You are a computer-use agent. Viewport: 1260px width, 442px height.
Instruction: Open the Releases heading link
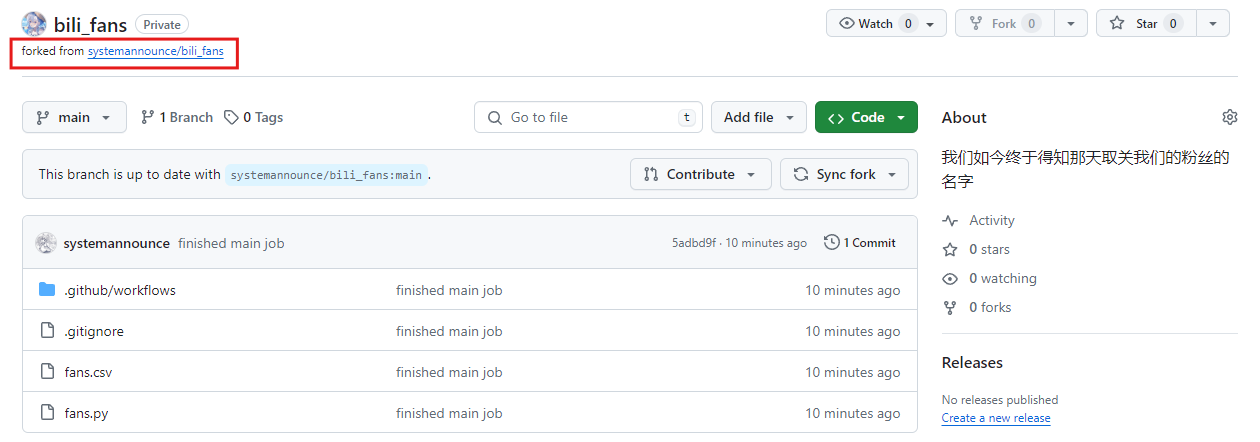coord(972,362)
